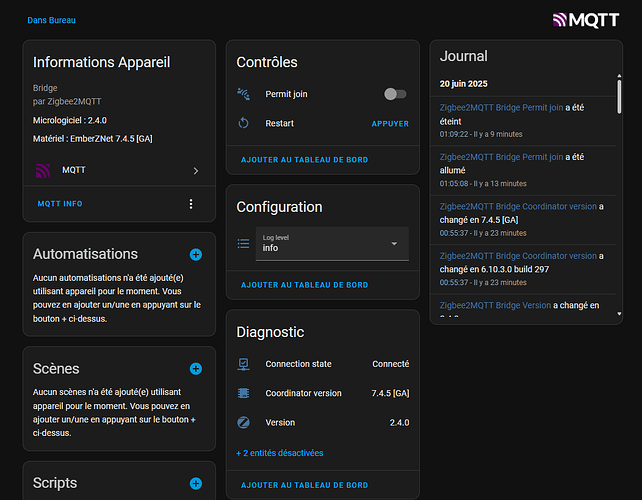Click the Micrologiciel : 2.4.0 text
Screen dimensions: 642x500
click(x=70, y=120)
